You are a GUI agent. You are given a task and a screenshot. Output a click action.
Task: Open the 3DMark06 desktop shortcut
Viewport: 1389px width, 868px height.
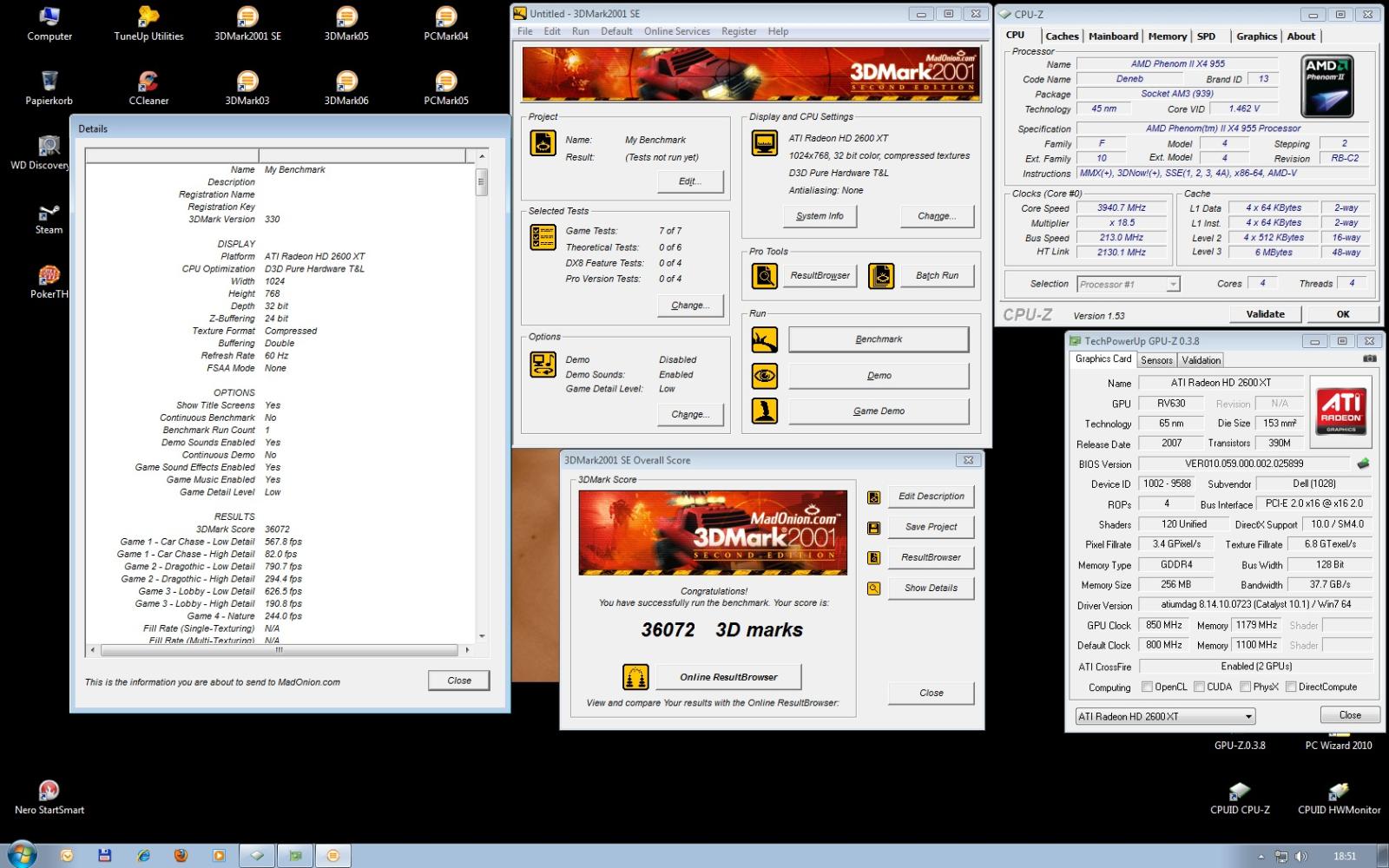pyautogui.click(x=346, y=88)
